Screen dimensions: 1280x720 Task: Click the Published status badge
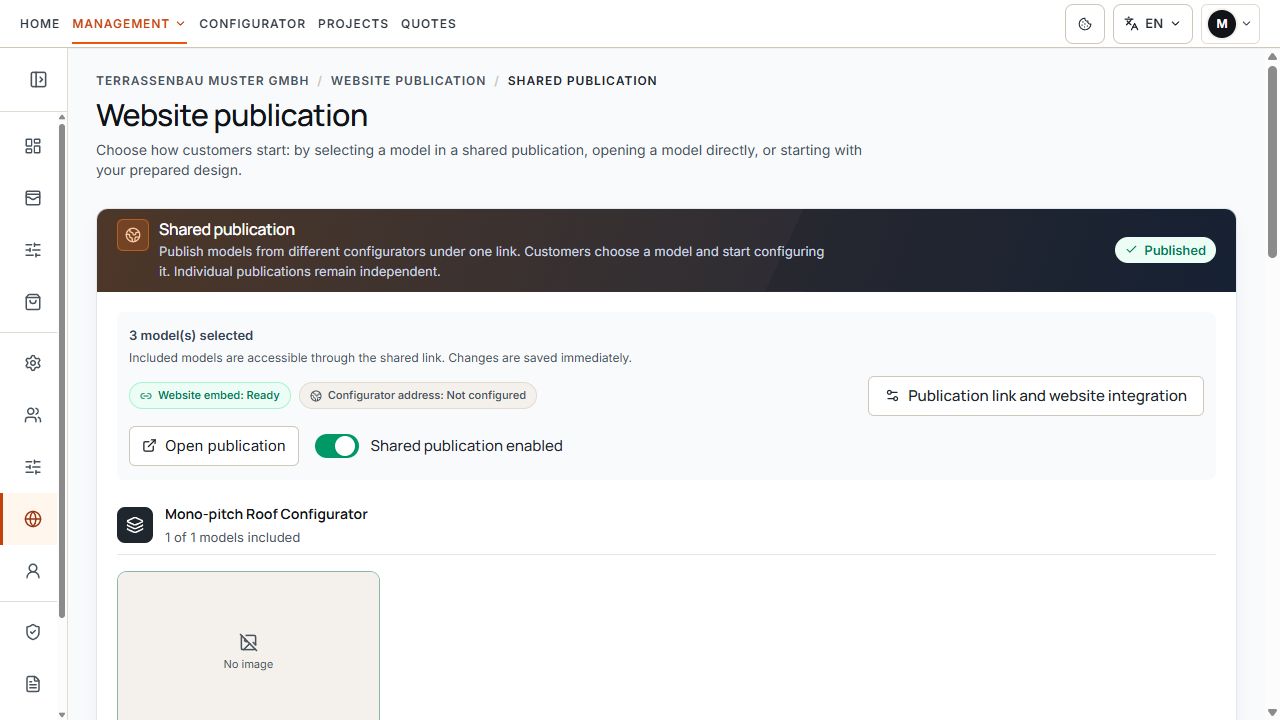1165,250
